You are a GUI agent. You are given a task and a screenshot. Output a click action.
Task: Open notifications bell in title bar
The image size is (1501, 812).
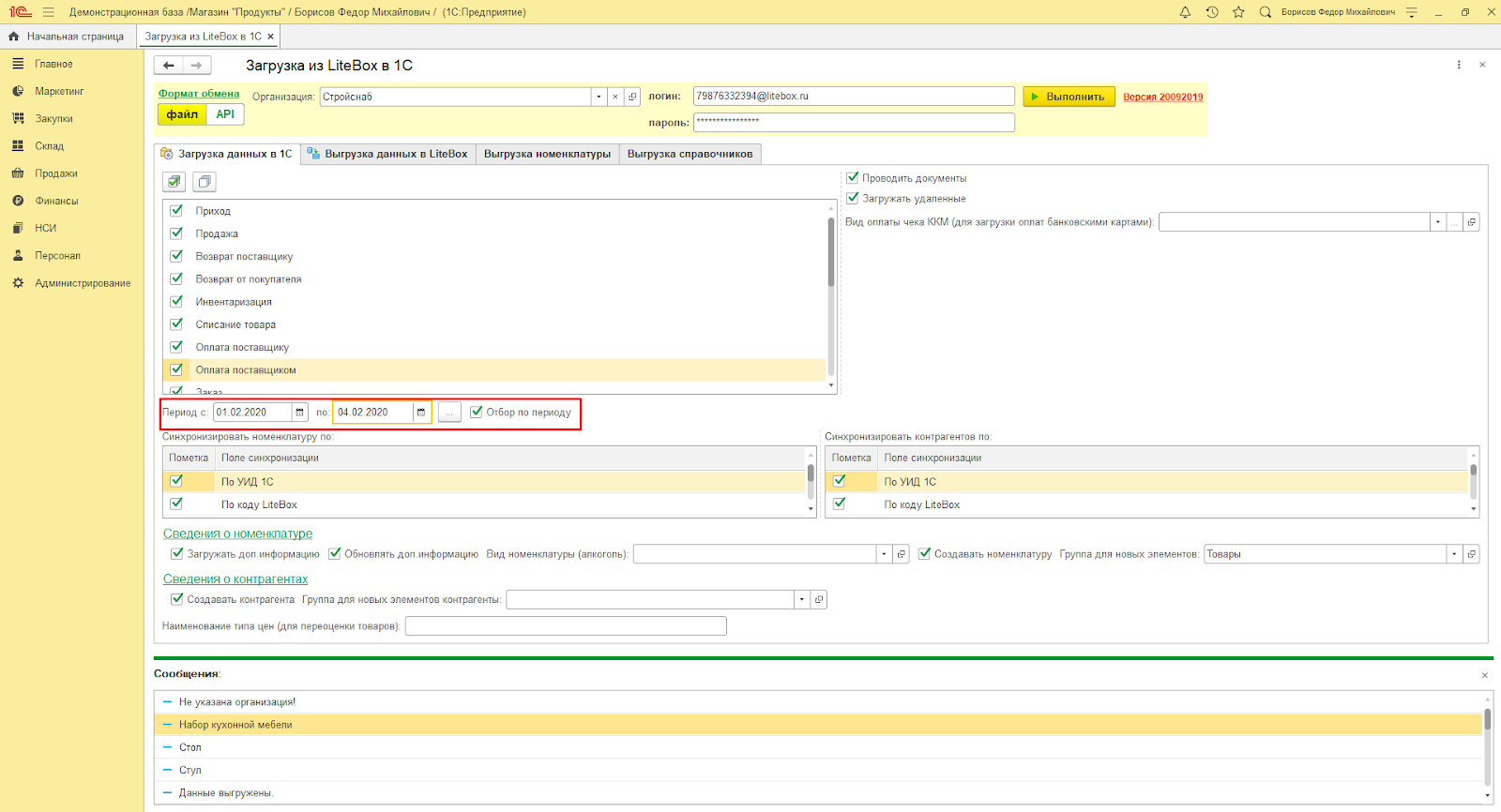pyautogui.click(x=1185, y=12)
